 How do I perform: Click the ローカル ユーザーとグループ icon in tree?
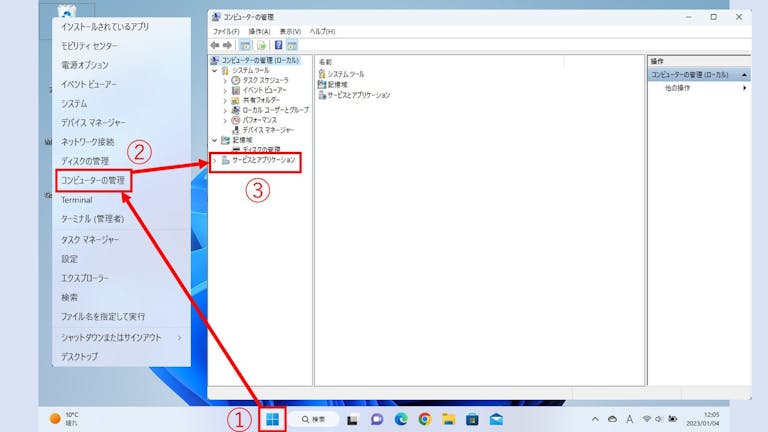(236, 110)
